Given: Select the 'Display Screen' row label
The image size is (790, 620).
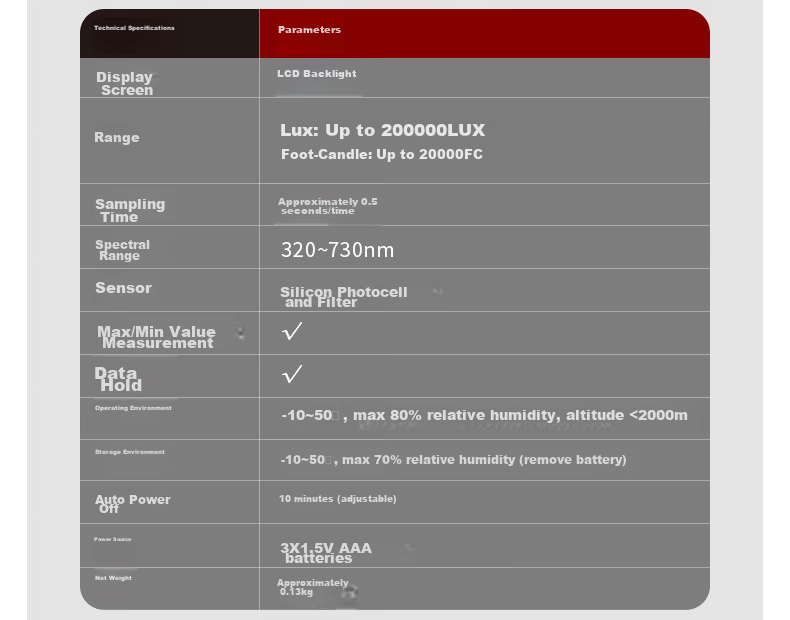Looking at the screenshot, I should tap(124, 84).
